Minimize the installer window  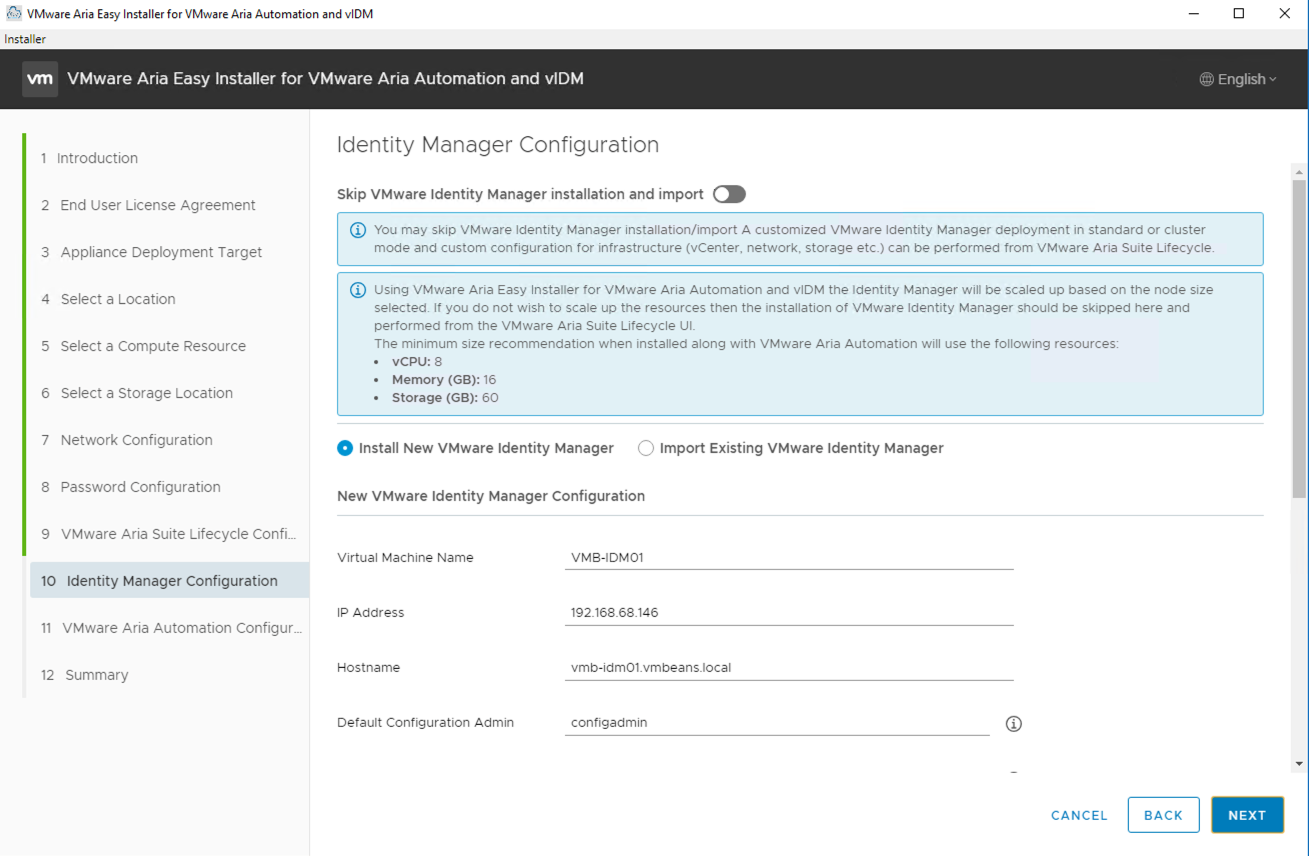point(1194,14)
